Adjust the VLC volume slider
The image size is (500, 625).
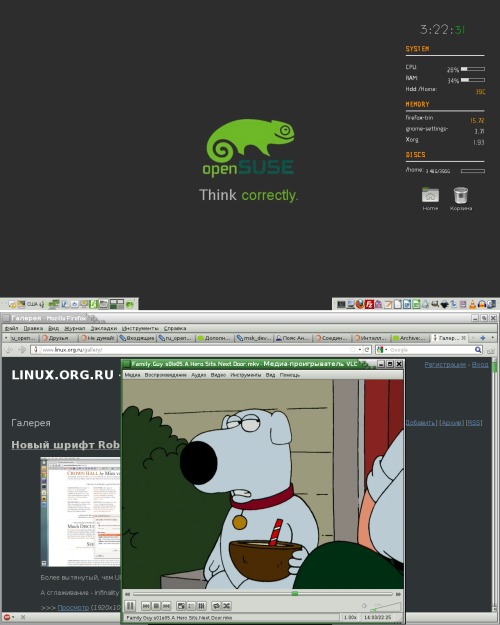(385, 607)
